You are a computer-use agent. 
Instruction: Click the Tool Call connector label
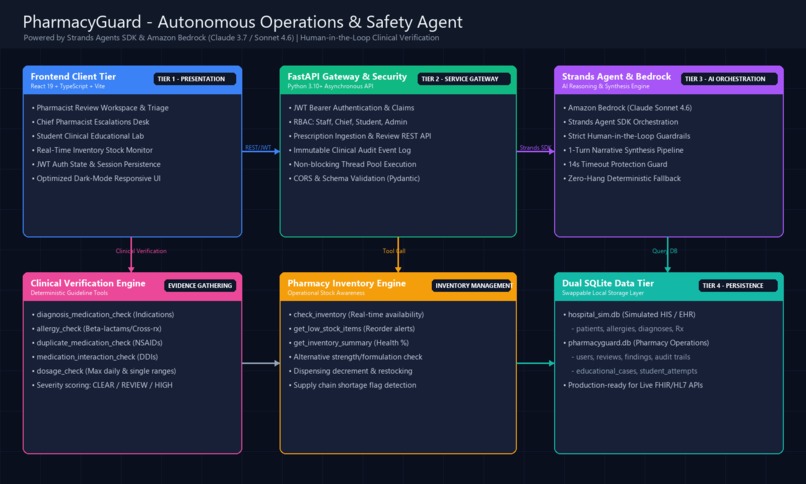click(394, 251)
